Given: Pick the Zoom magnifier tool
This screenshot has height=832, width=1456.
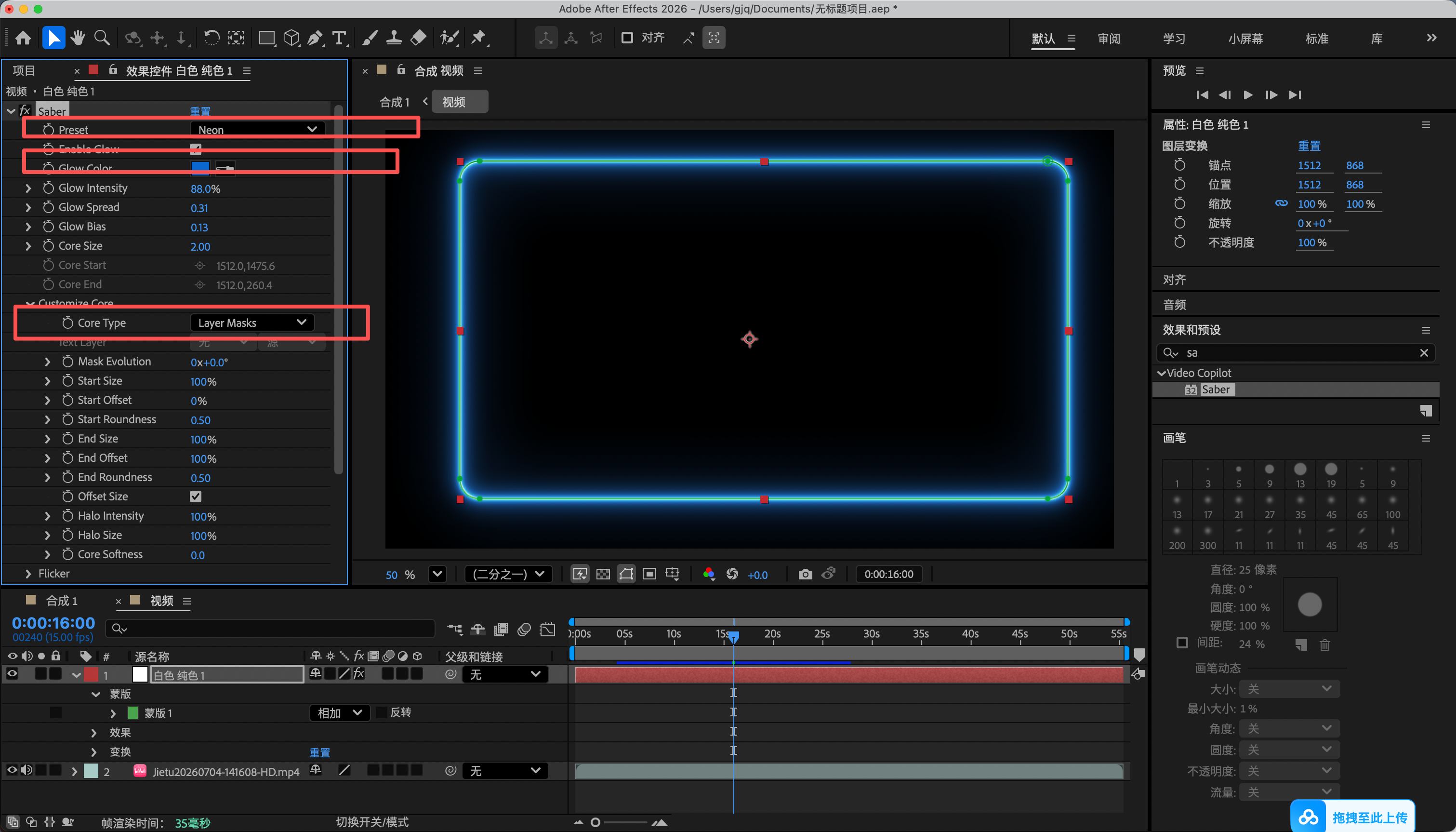Looking at the screenshot, I should [102, 38].
